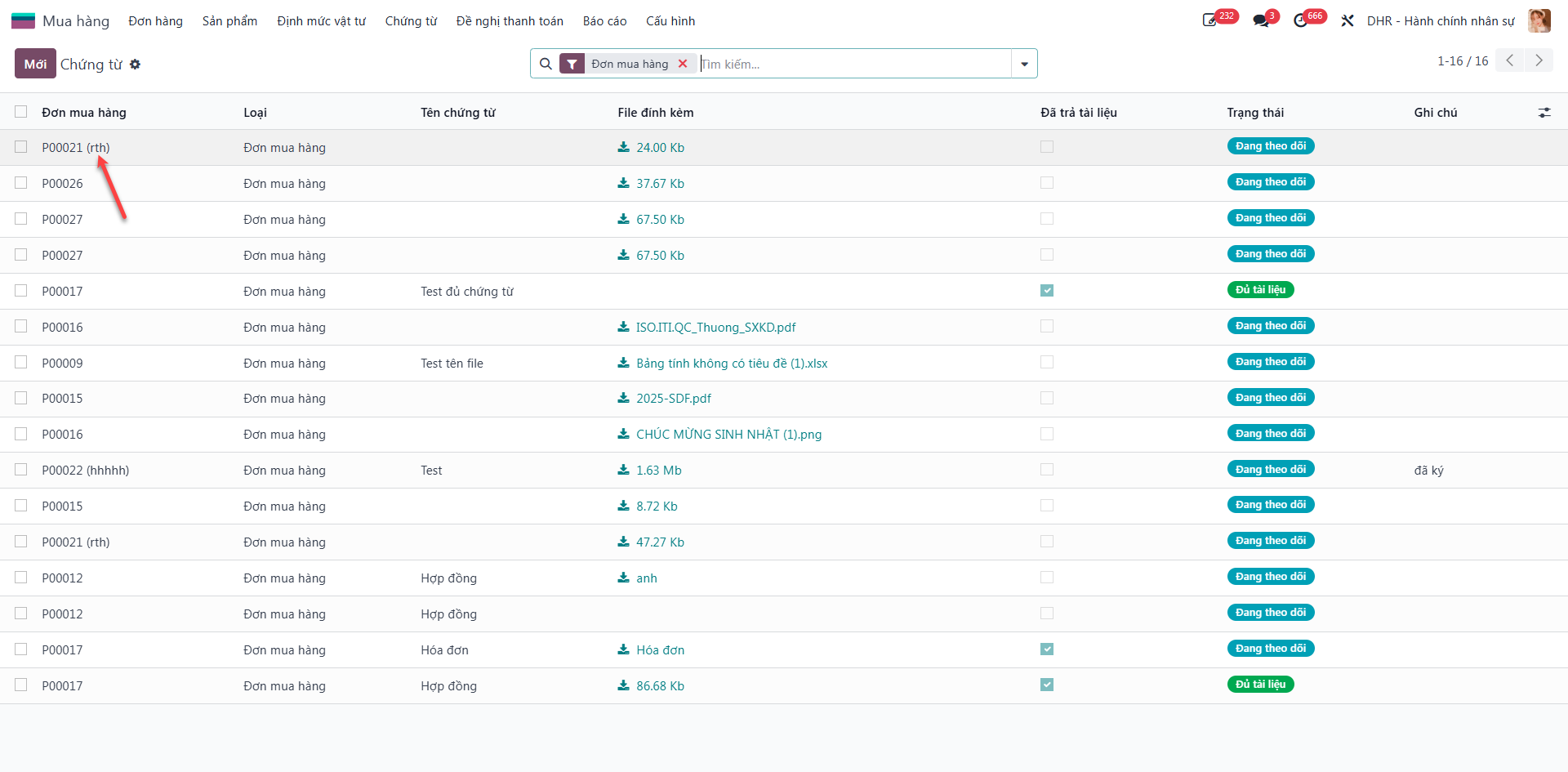Open the optional columns adjust icon

1544,113
